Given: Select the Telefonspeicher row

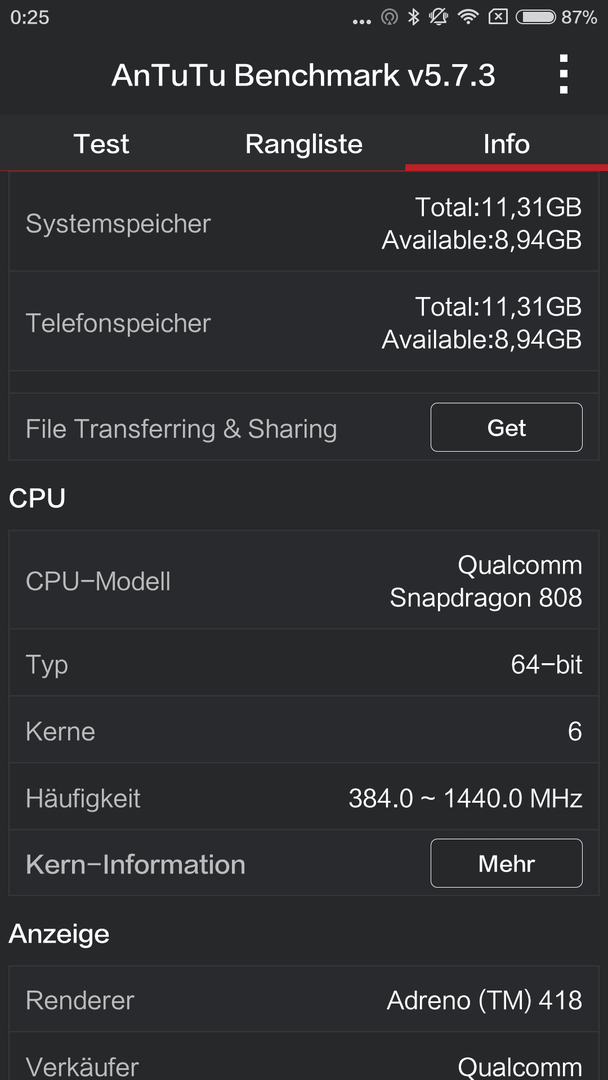Looking at the screenshot, I should click(304, 322).
